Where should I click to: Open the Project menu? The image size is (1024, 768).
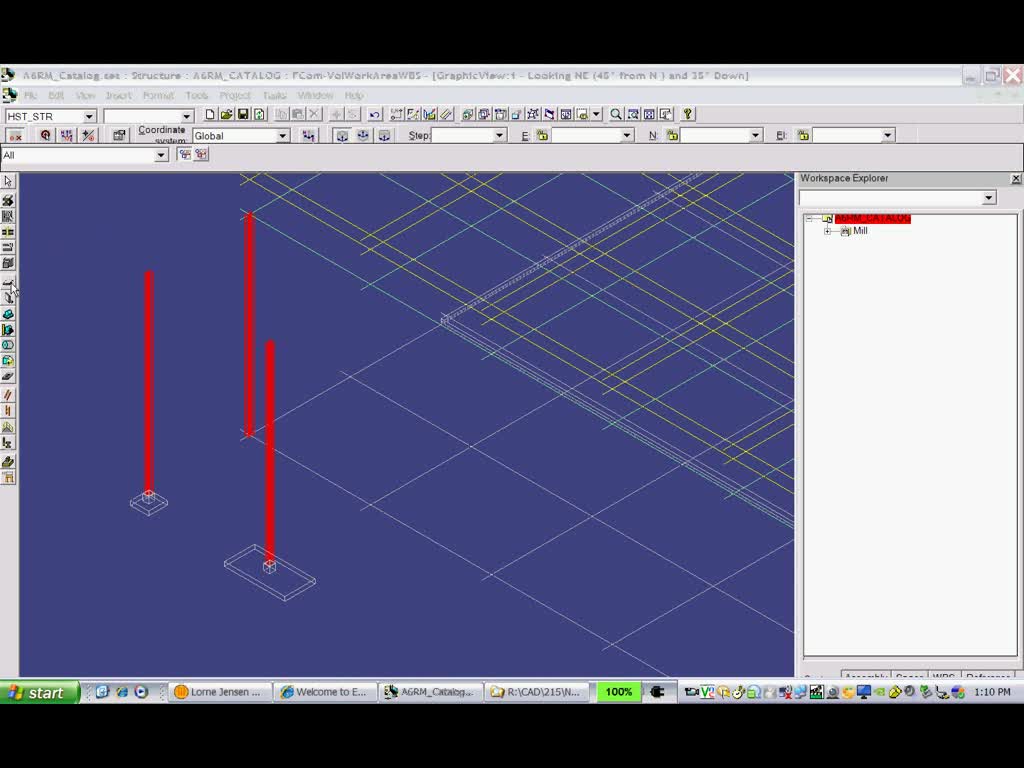(x=235, y=95)
